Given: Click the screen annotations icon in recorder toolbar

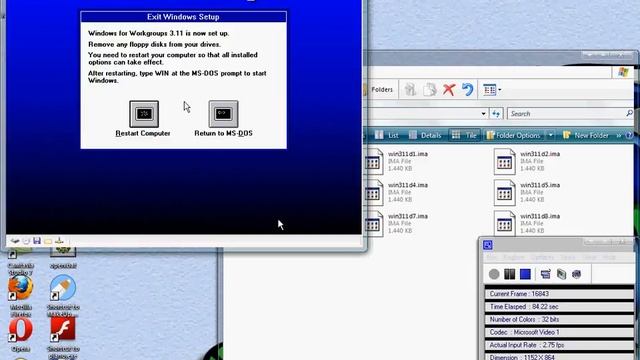Looking at the screenshot, I should click(545, 274).
